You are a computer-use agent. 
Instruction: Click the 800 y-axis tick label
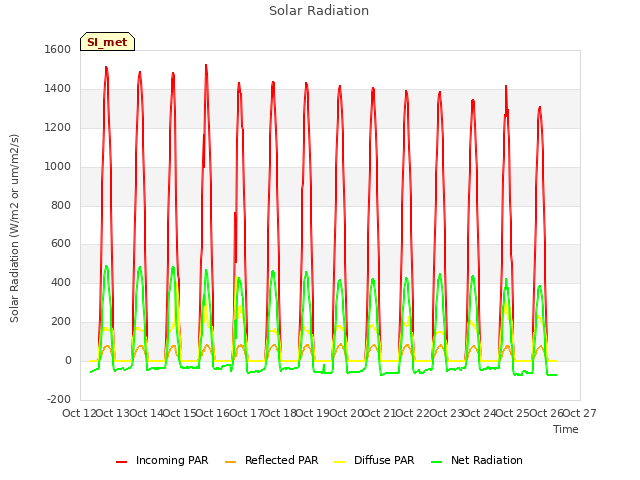point(61,205)
